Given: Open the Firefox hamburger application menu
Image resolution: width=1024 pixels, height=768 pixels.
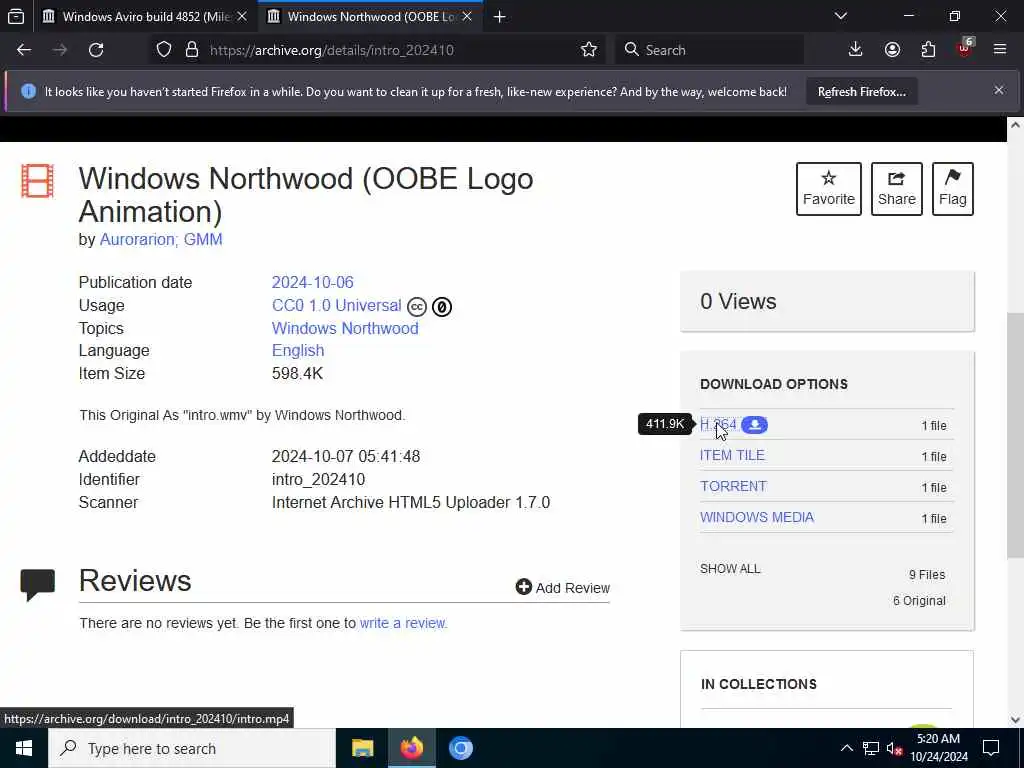Looking at the screenshot, I should point(1000,50).
